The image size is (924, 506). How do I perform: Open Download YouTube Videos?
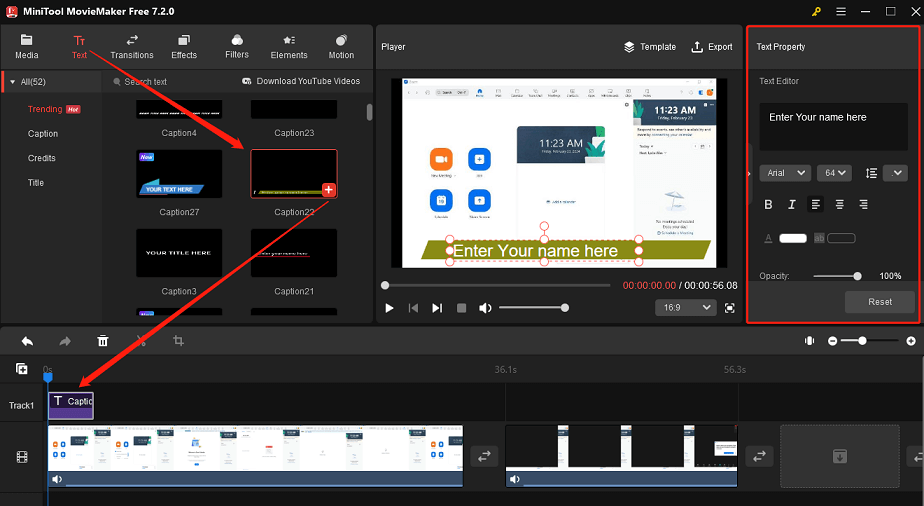301,81
